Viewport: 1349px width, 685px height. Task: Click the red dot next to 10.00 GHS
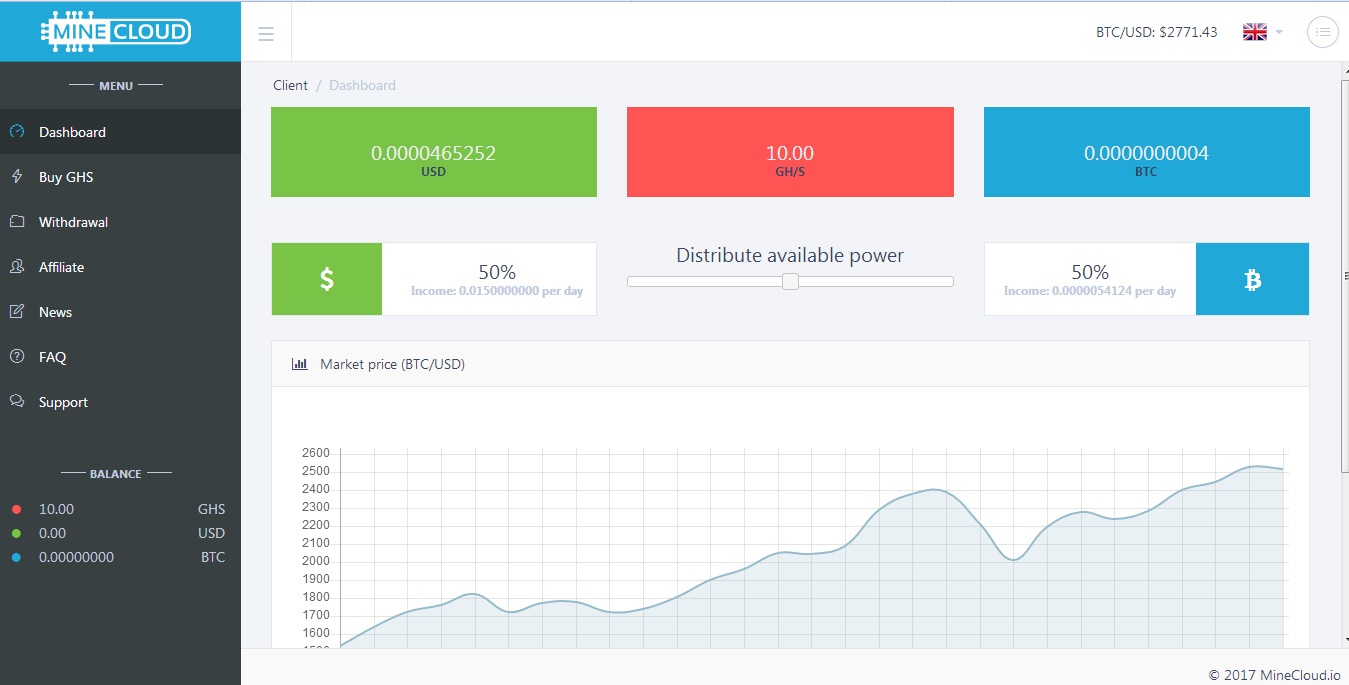16,509
